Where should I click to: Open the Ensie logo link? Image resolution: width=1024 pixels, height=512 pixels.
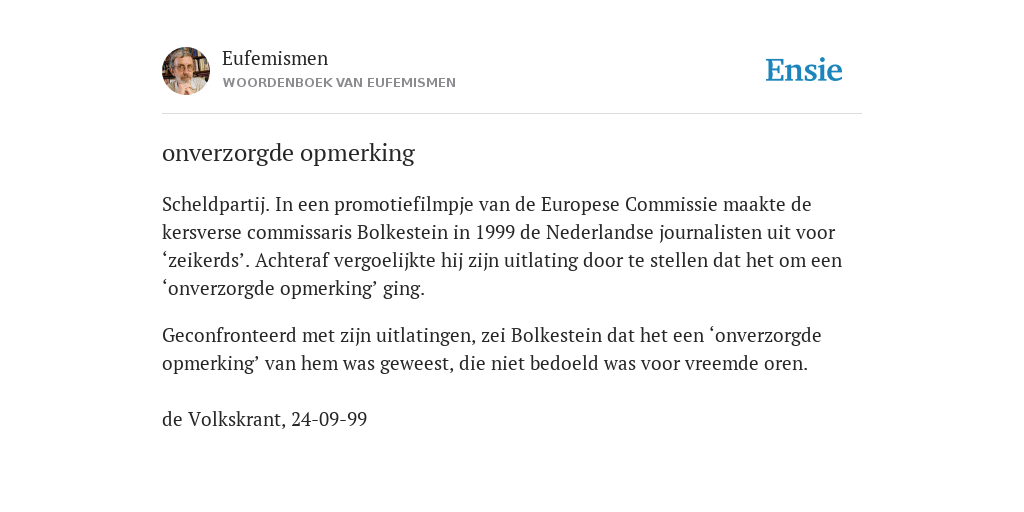(803, 70)
